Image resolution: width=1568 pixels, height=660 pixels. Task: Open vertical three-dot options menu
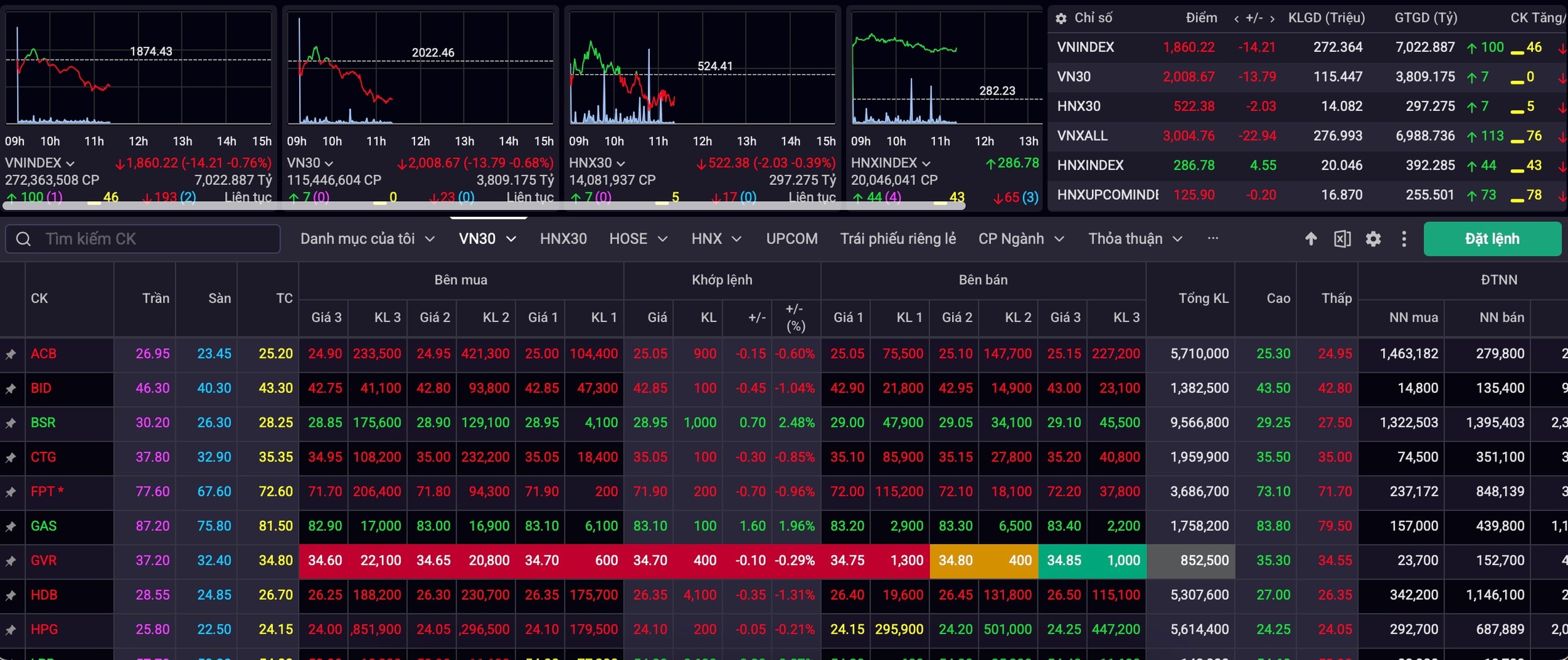(x=1404, y=239)
